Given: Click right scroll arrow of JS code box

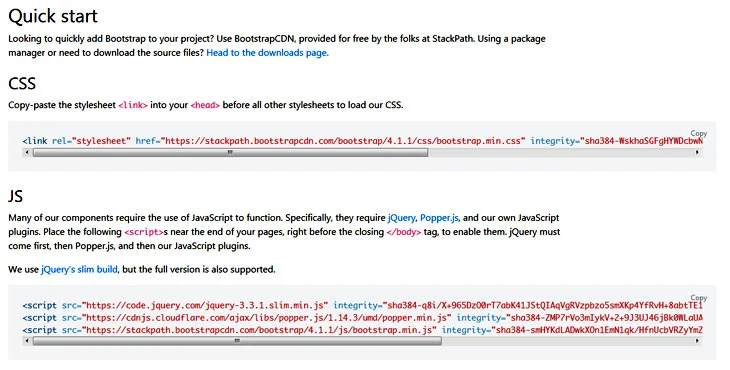Looking at the screenshot, I should pyautogui.click(x=697, y=341).
